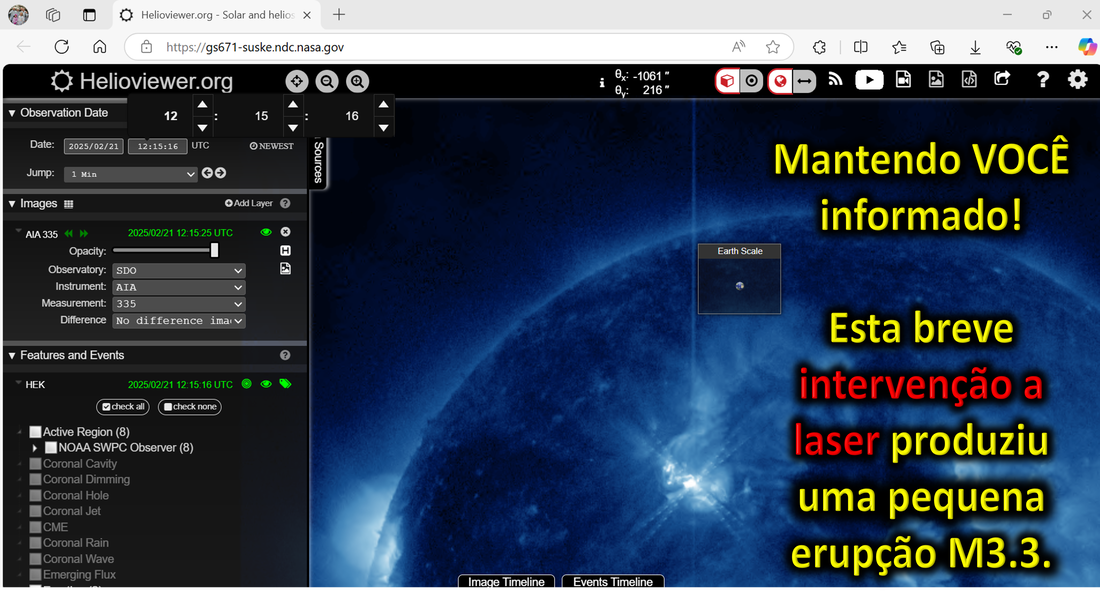Open the Instrument AIA dropdown
Screen dimensions: 1100x597
179,287
